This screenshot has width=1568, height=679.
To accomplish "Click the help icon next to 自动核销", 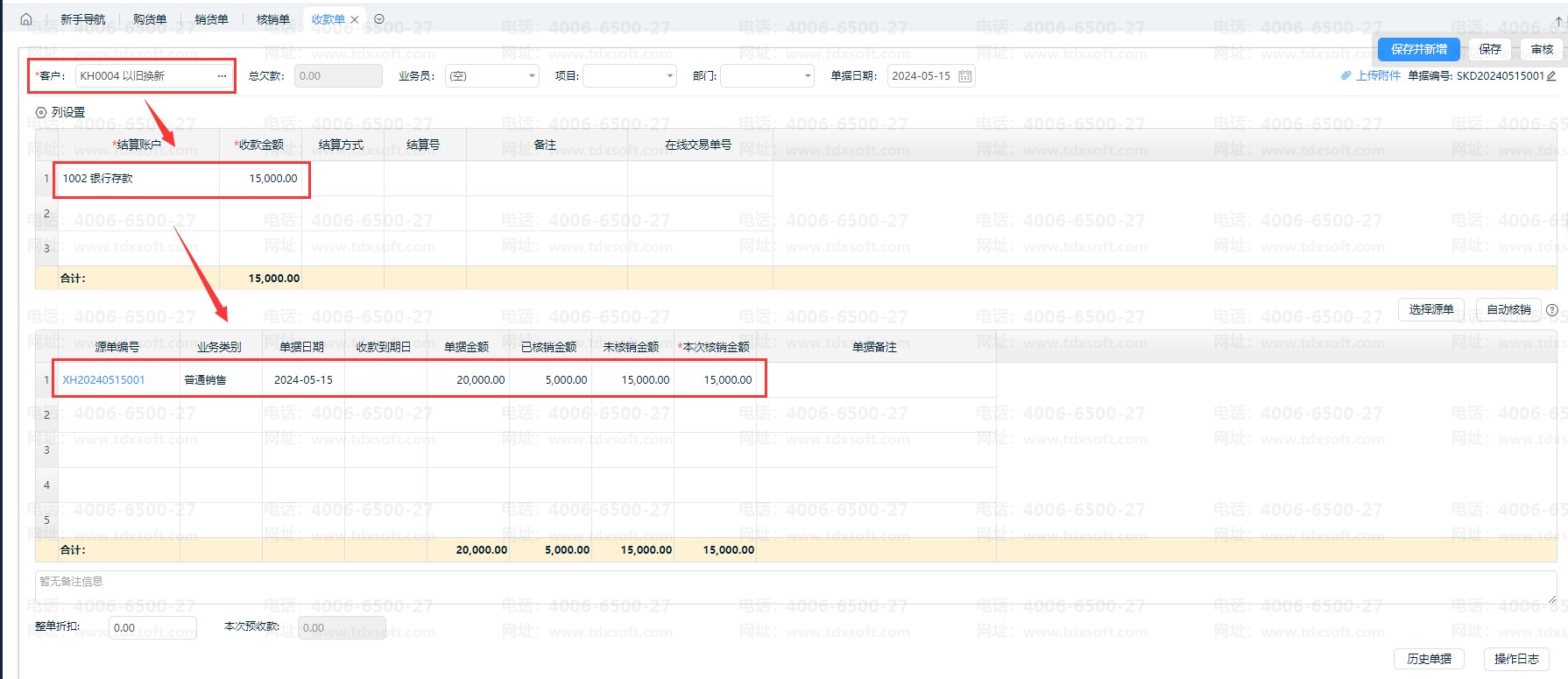I will click(x=1552, y=309).
